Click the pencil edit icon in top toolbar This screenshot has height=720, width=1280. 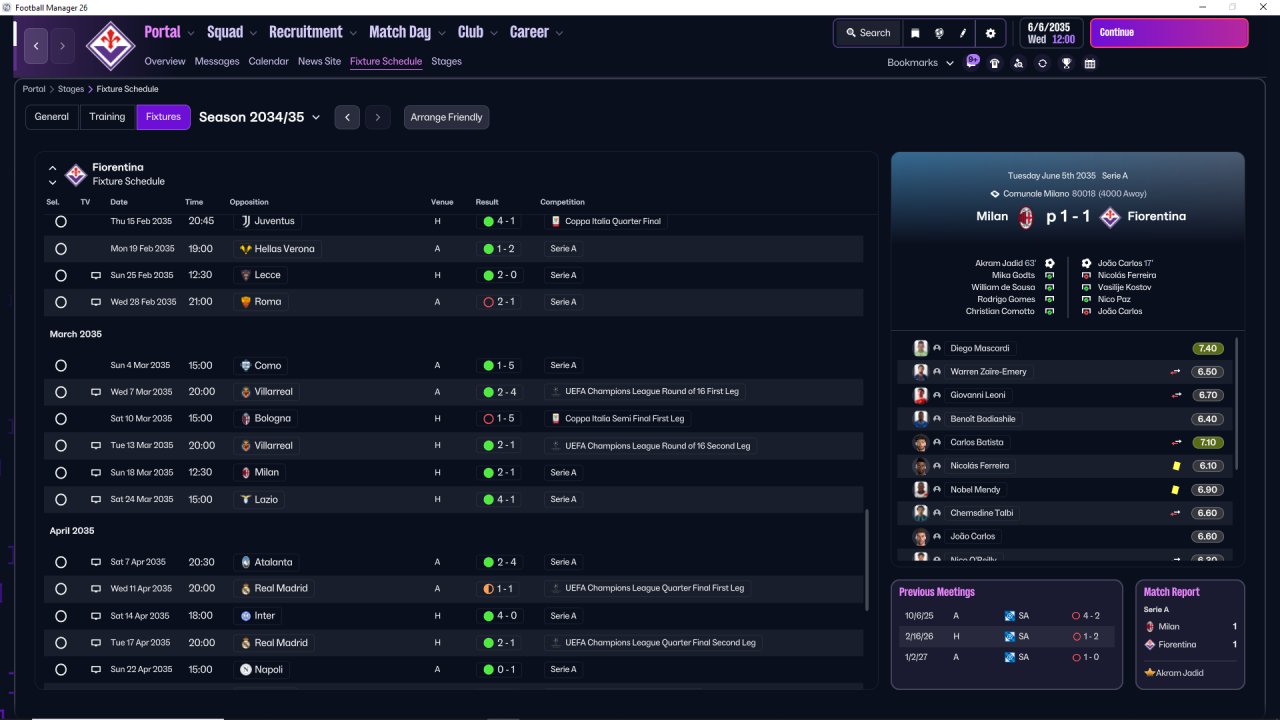coord(963,33)
